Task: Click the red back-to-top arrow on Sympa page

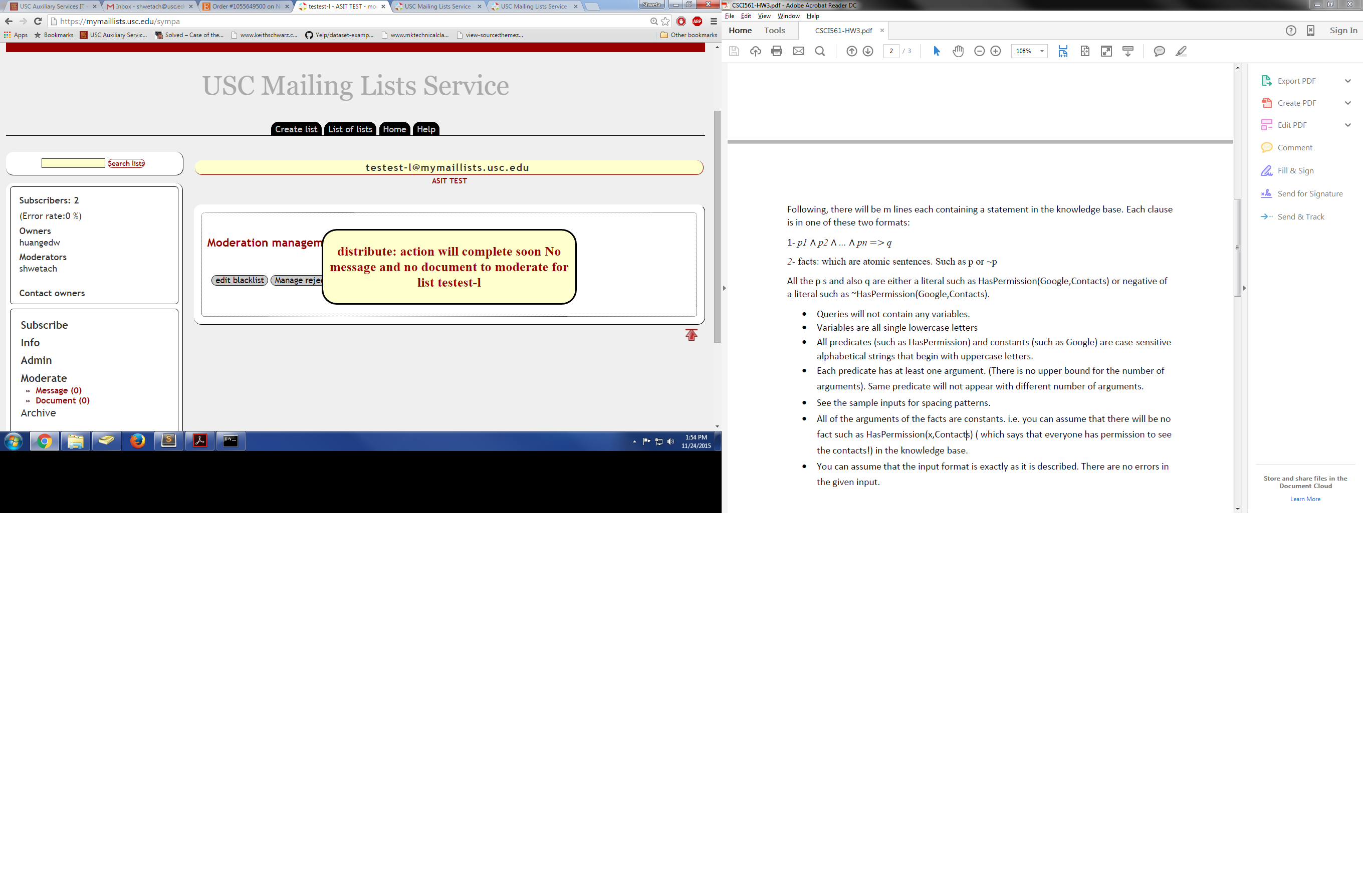Action: click(x=691, y=335)
